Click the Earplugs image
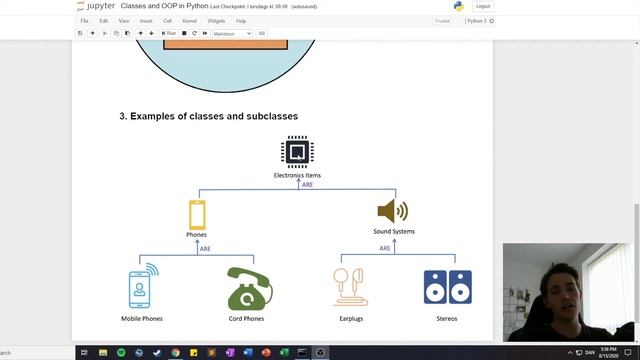640x360 pixels. point(350,287)
